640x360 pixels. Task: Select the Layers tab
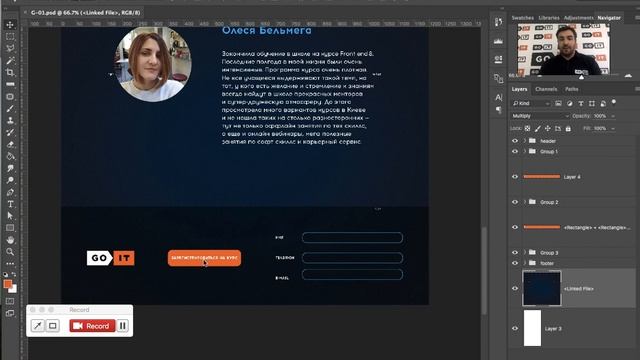pyautogui.click(x=519, y=89)
